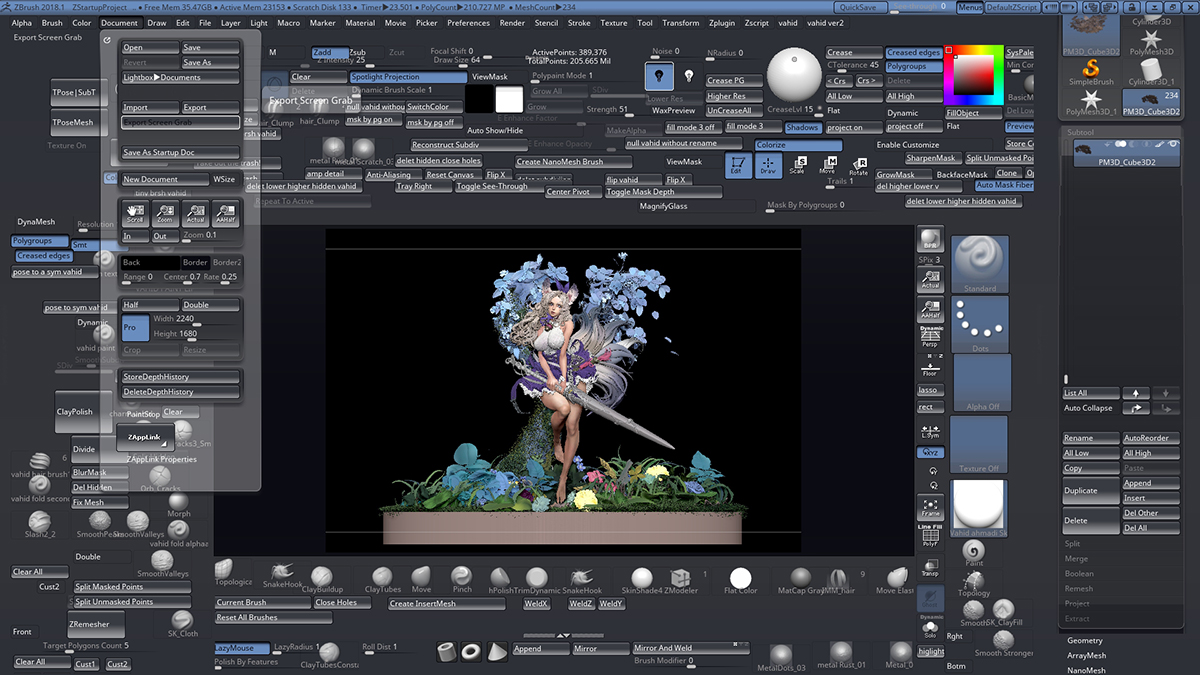1200x675 pixels.
Task: Select the white main color swatch
Action: (x=509, y=99)
